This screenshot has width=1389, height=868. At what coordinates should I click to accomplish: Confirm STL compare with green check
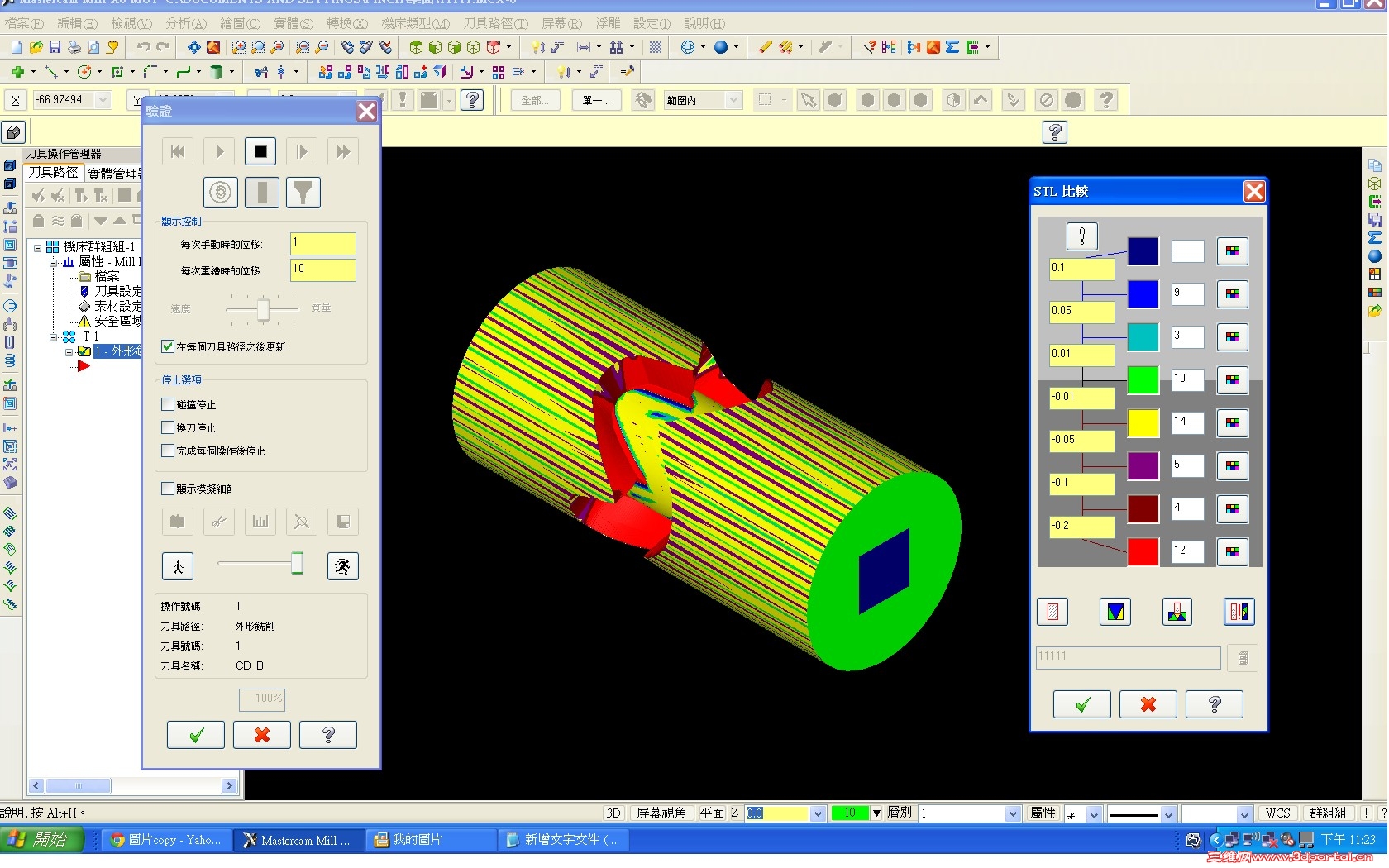(1082, 704)
